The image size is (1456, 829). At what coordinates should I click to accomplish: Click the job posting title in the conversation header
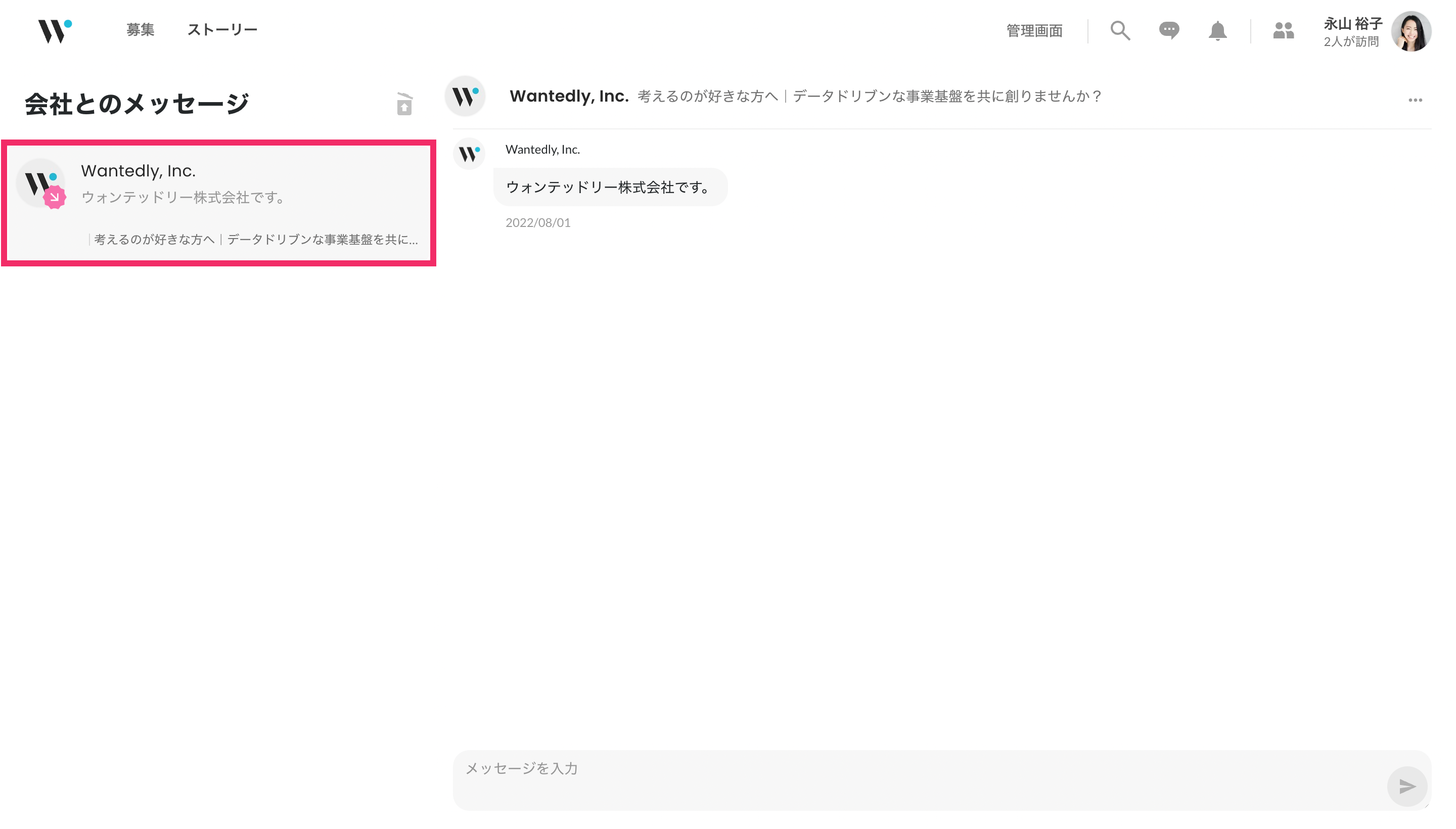coord(869,96)
